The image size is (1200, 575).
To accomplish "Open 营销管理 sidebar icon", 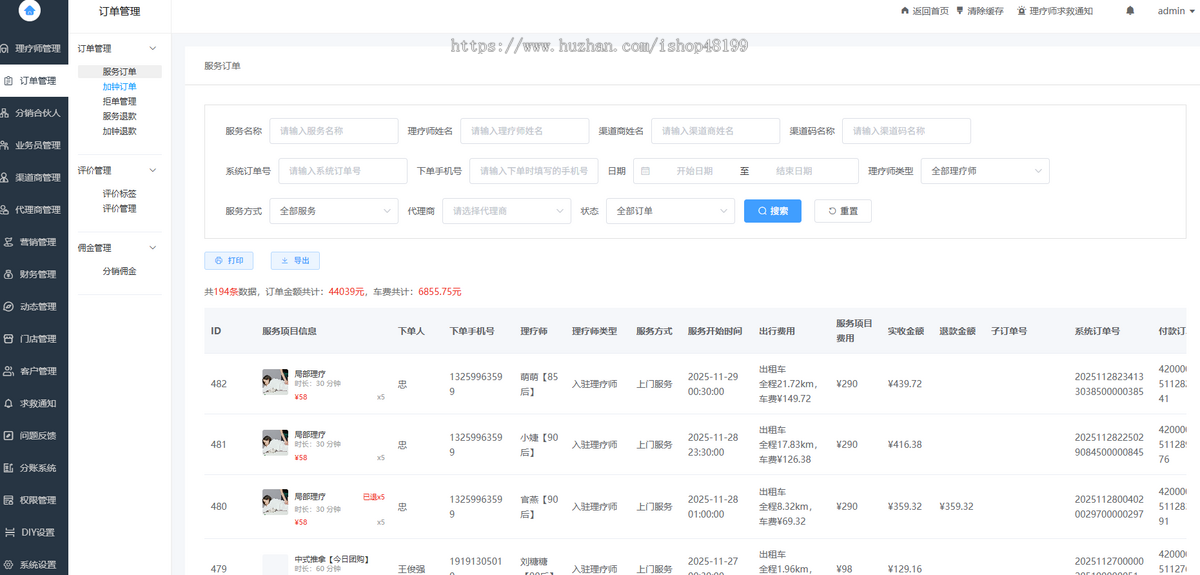I will point(9,242).
